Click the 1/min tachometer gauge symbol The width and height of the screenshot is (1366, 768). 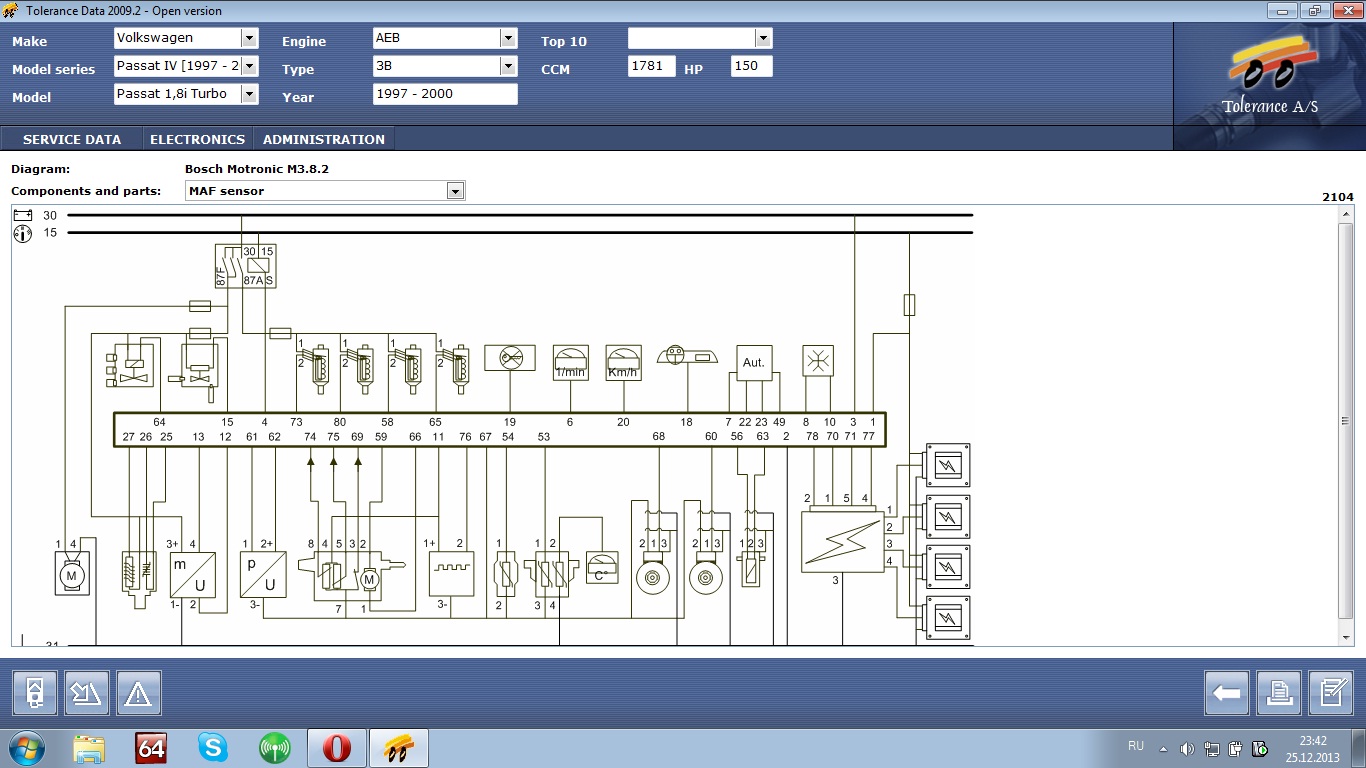point(570,362)
